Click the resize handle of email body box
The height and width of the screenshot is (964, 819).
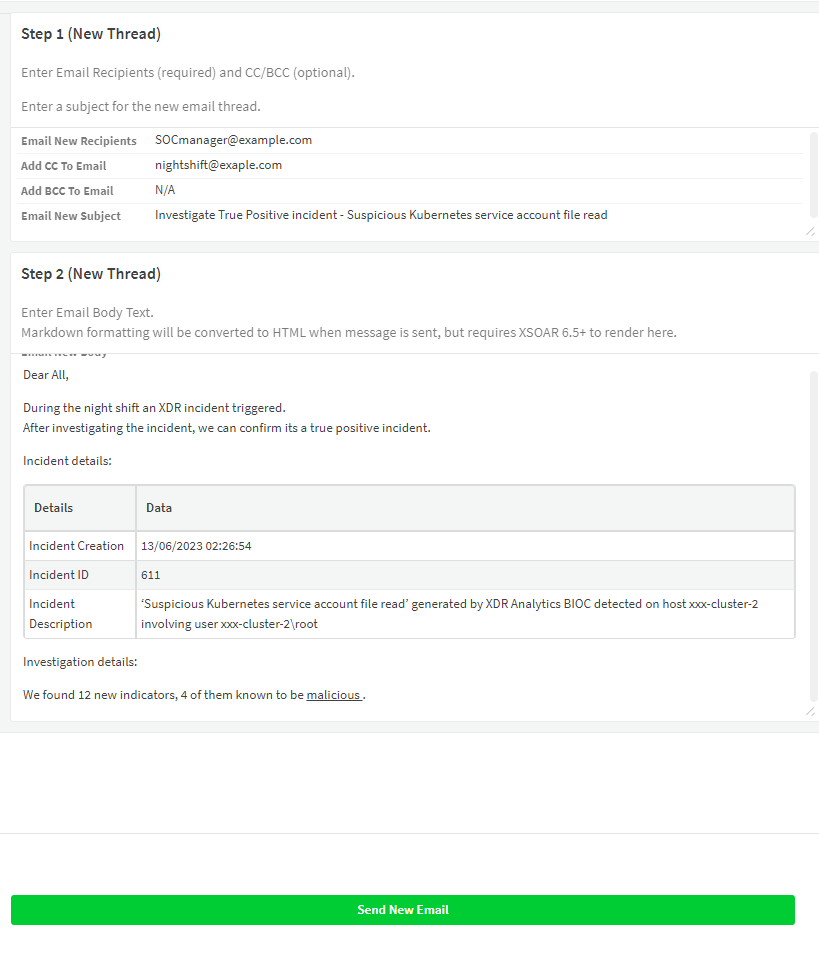click(x=810, y=711)
